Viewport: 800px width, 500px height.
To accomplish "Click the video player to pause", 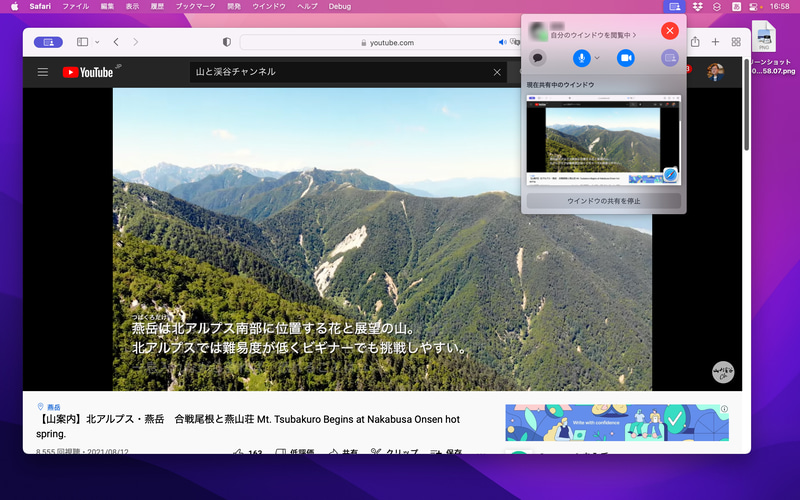I will point(382,239).
